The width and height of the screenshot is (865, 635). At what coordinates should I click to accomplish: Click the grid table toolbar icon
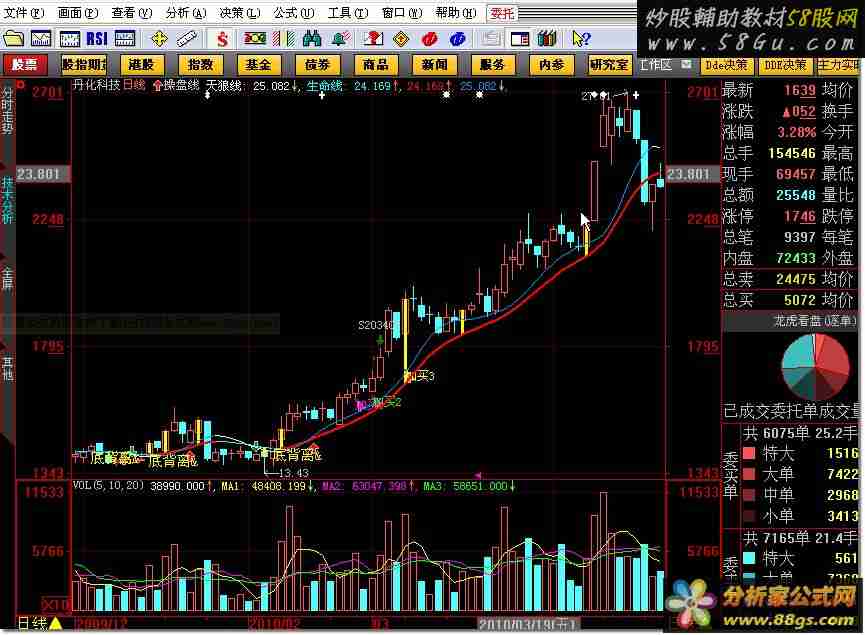[125, 39]
